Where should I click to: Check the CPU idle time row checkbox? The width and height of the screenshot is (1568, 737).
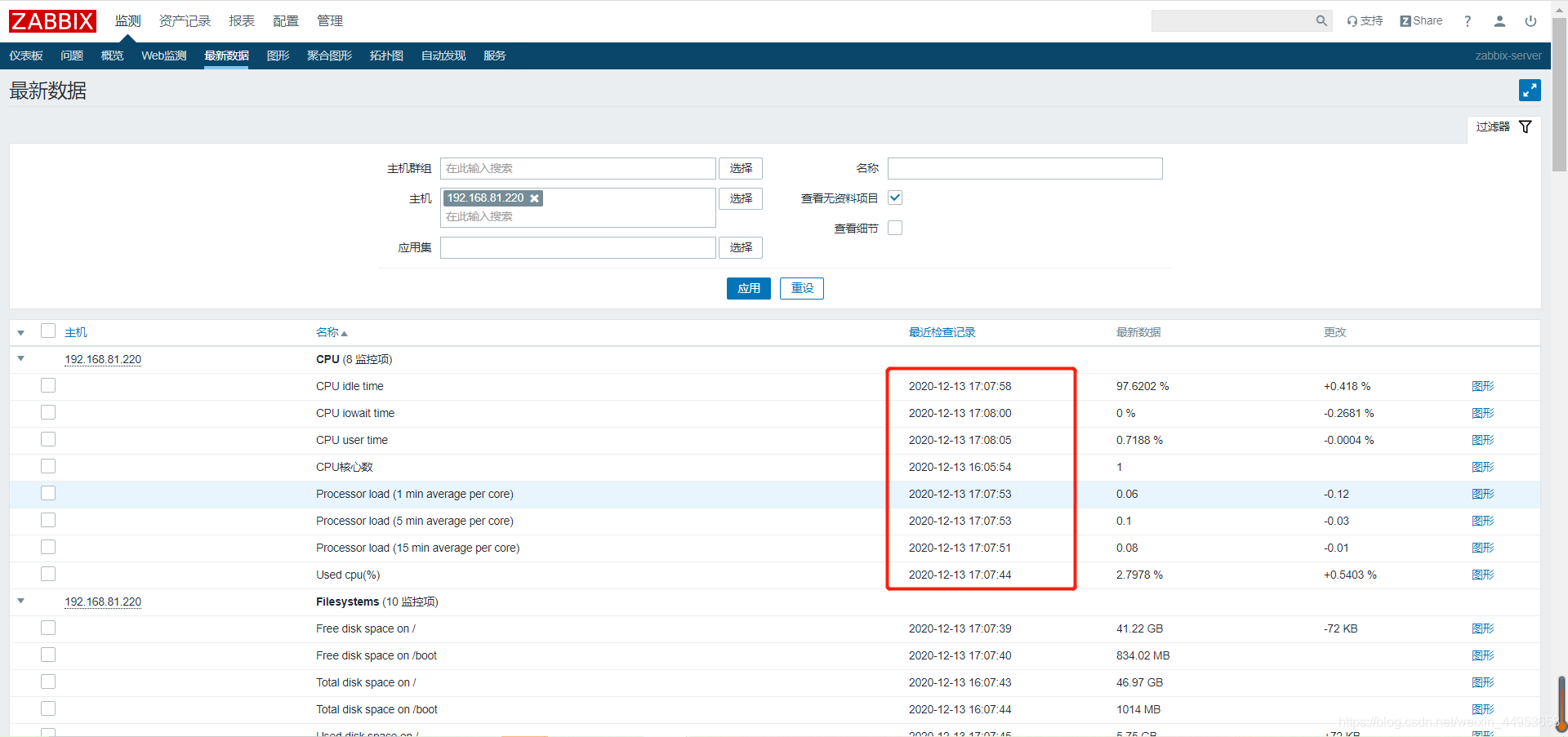pos(48,385)
